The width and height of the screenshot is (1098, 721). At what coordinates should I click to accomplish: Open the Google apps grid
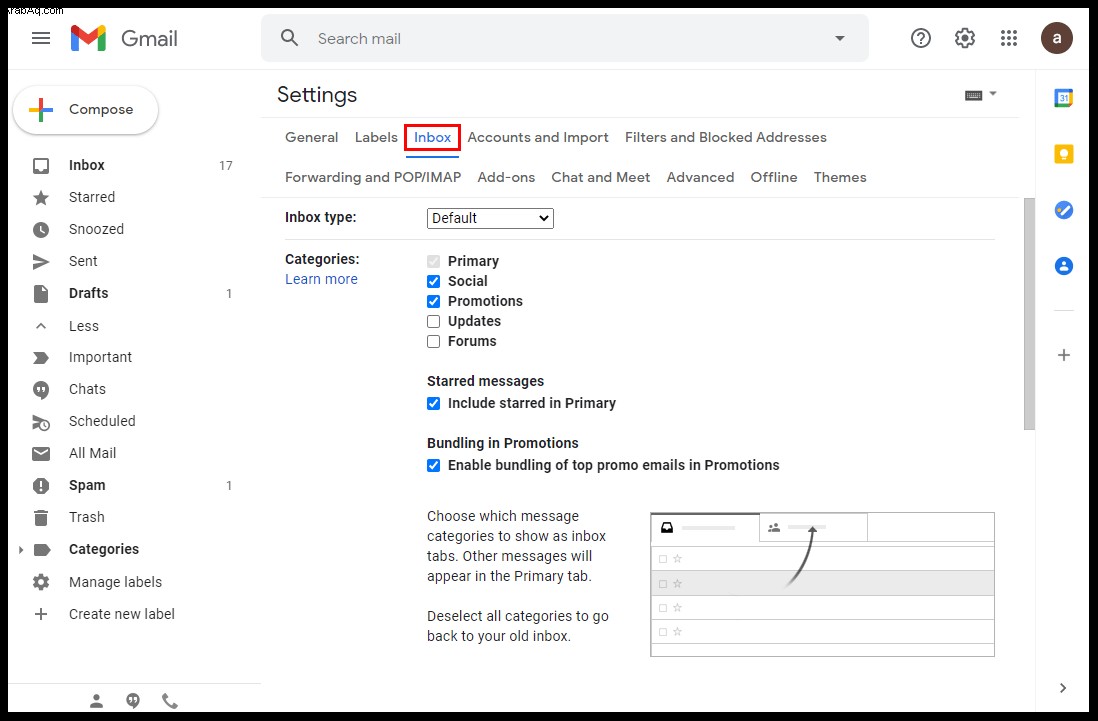click(x=1008, y=38)
